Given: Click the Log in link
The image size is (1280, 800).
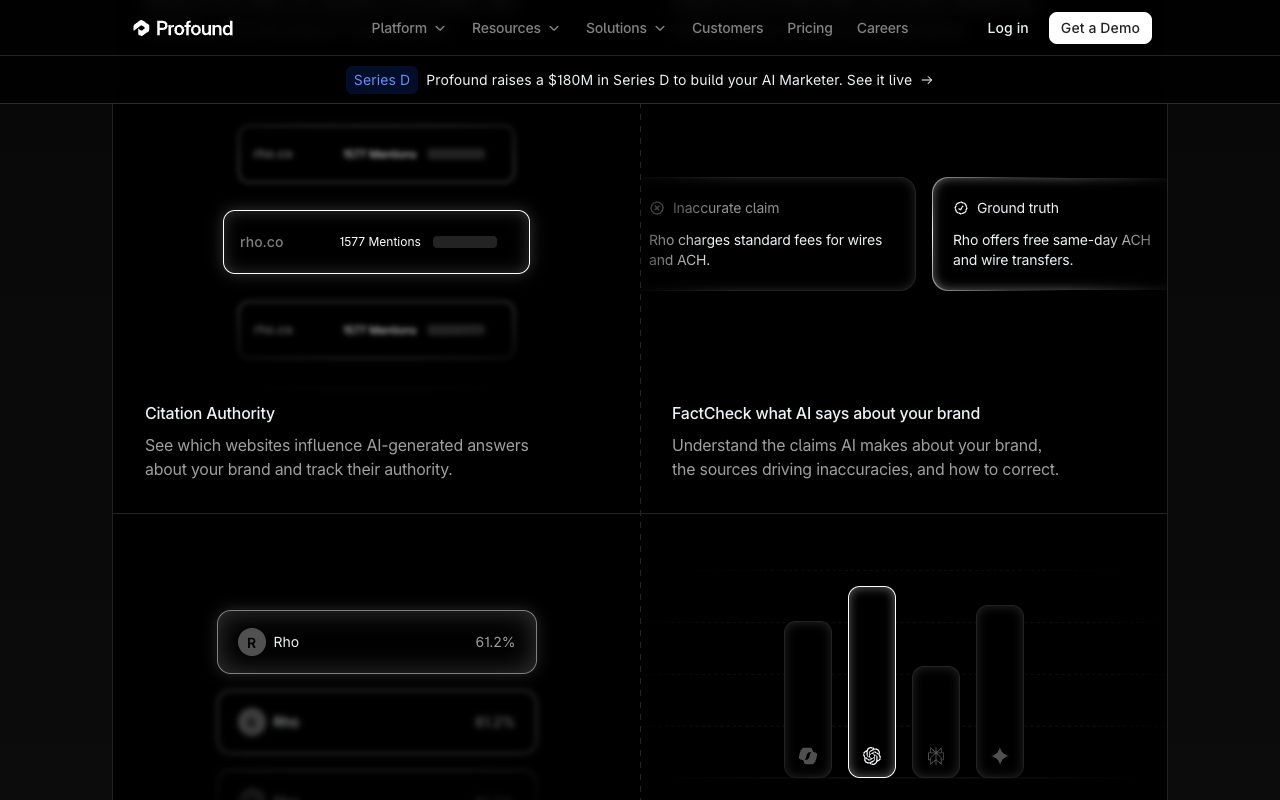Looking at the screenshot, I should point(1008,28).
